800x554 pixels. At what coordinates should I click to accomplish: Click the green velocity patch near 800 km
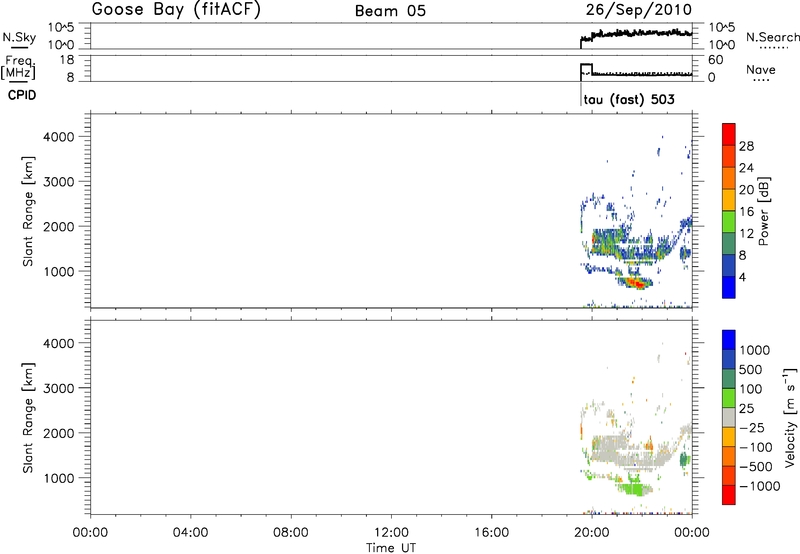[634, 488]
